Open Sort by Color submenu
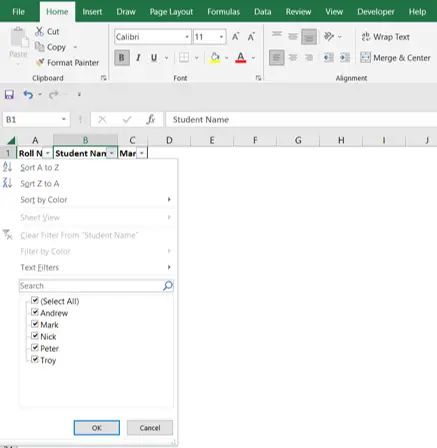Screen dimensions: 437x448 point(95,200)
